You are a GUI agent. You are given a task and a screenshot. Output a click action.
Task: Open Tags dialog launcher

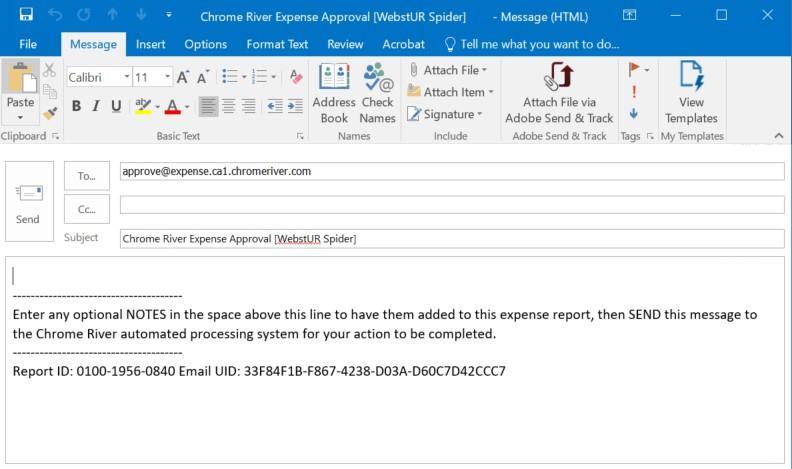(650, 136)
